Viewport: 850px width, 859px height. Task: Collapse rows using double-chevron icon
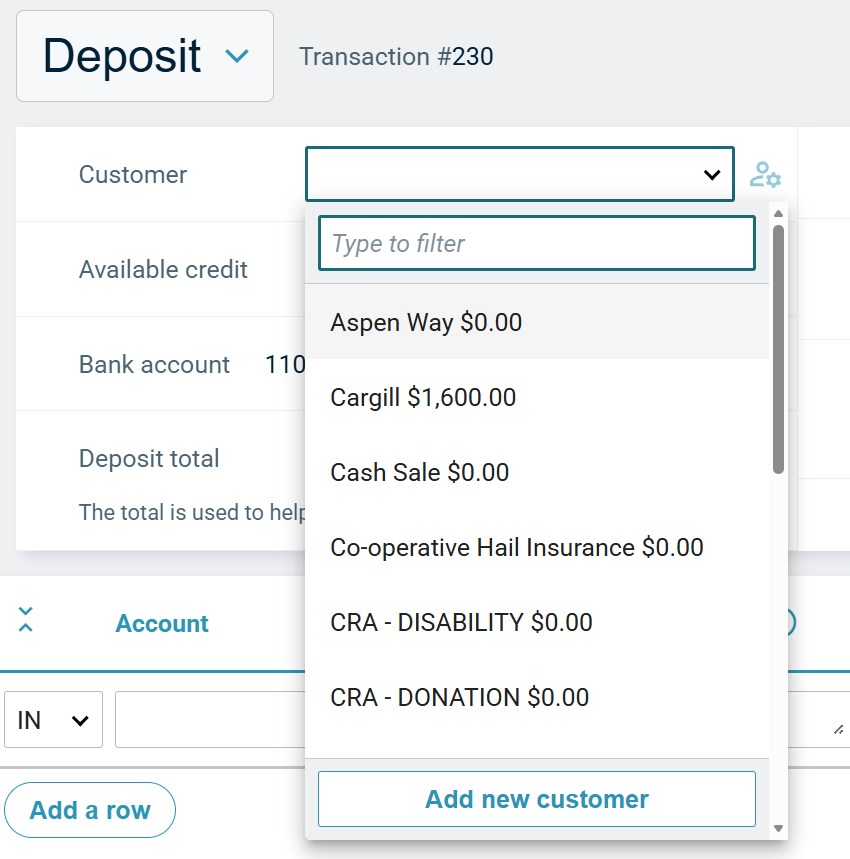point(26,619)
